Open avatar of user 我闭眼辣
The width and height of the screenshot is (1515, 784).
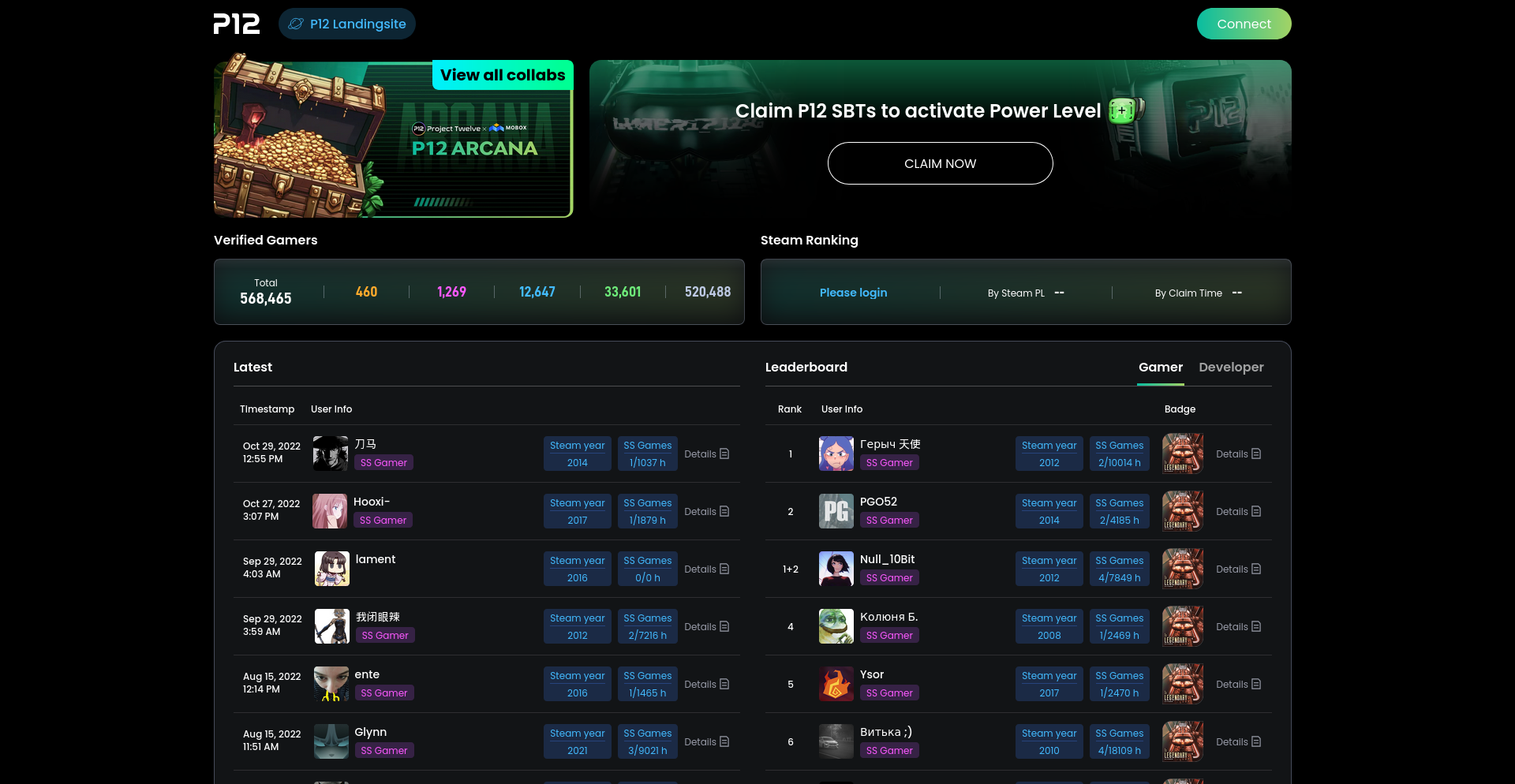(332, 626)
